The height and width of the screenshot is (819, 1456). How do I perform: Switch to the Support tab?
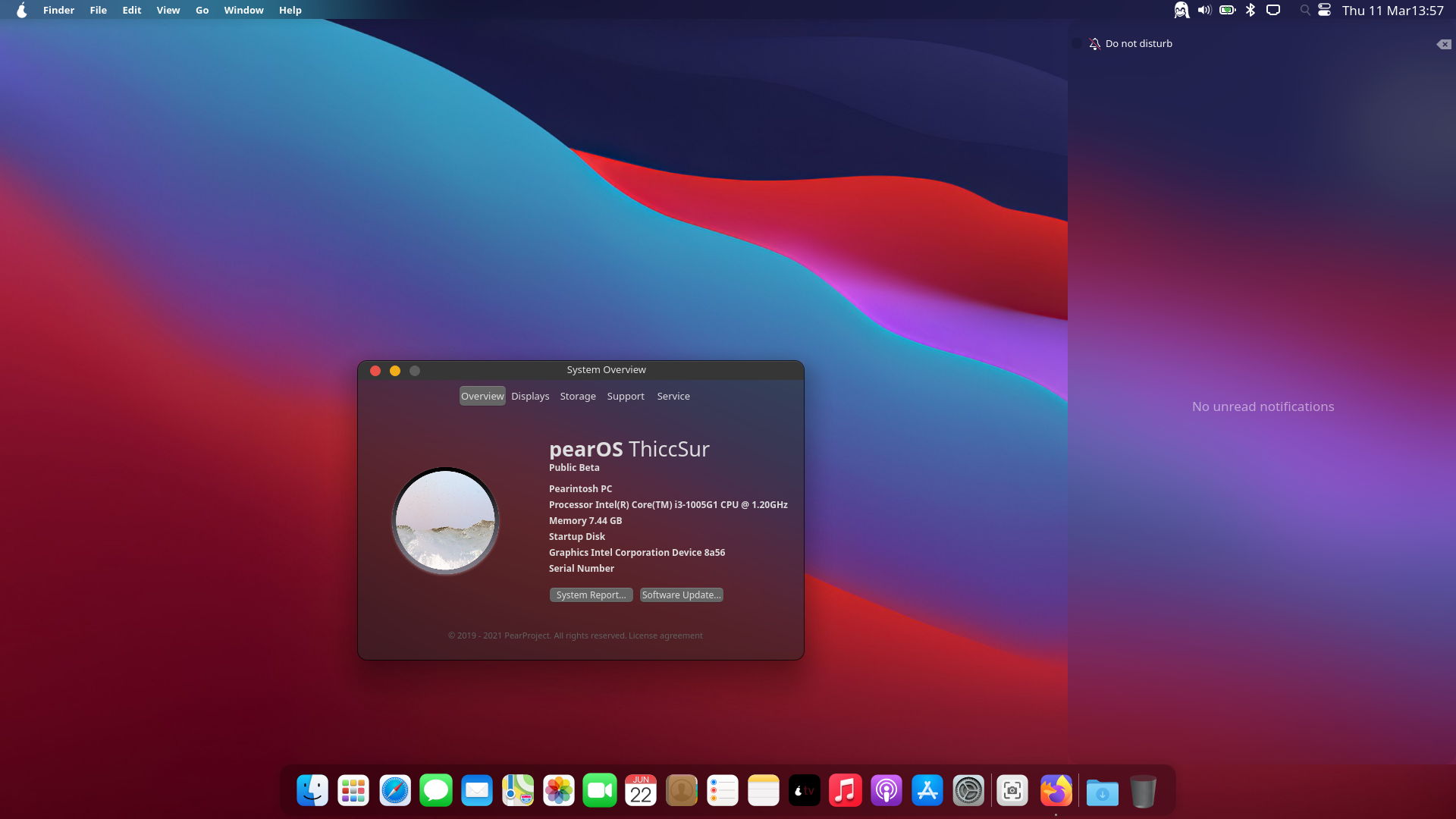[626, 396]
